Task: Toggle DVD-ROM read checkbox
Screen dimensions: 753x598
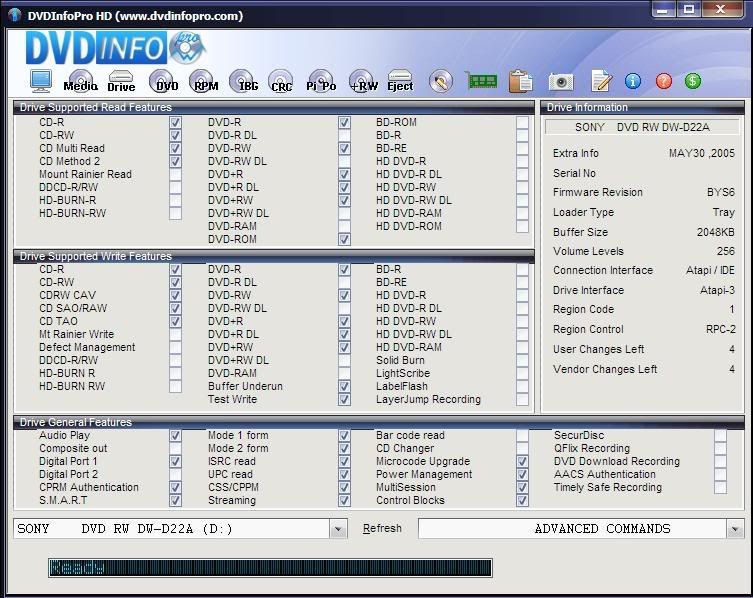Action: (x=344, y=239)
